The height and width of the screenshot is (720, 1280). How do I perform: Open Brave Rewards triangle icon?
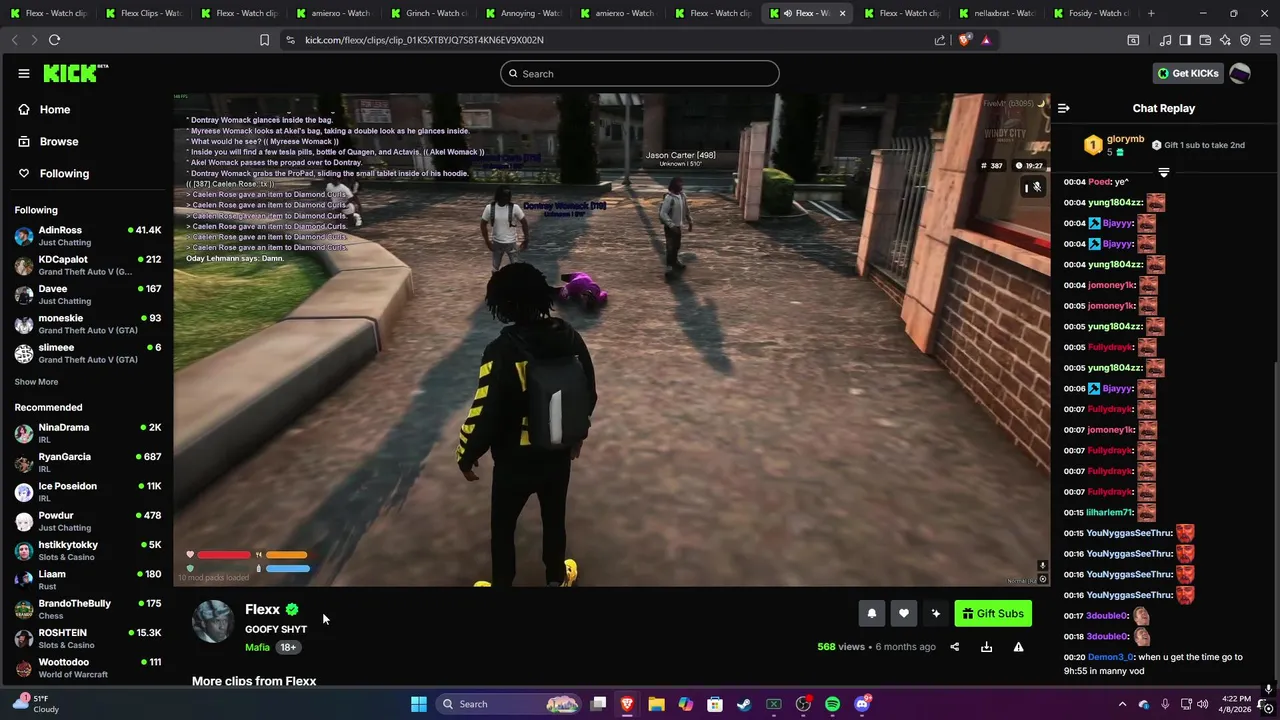986,40
